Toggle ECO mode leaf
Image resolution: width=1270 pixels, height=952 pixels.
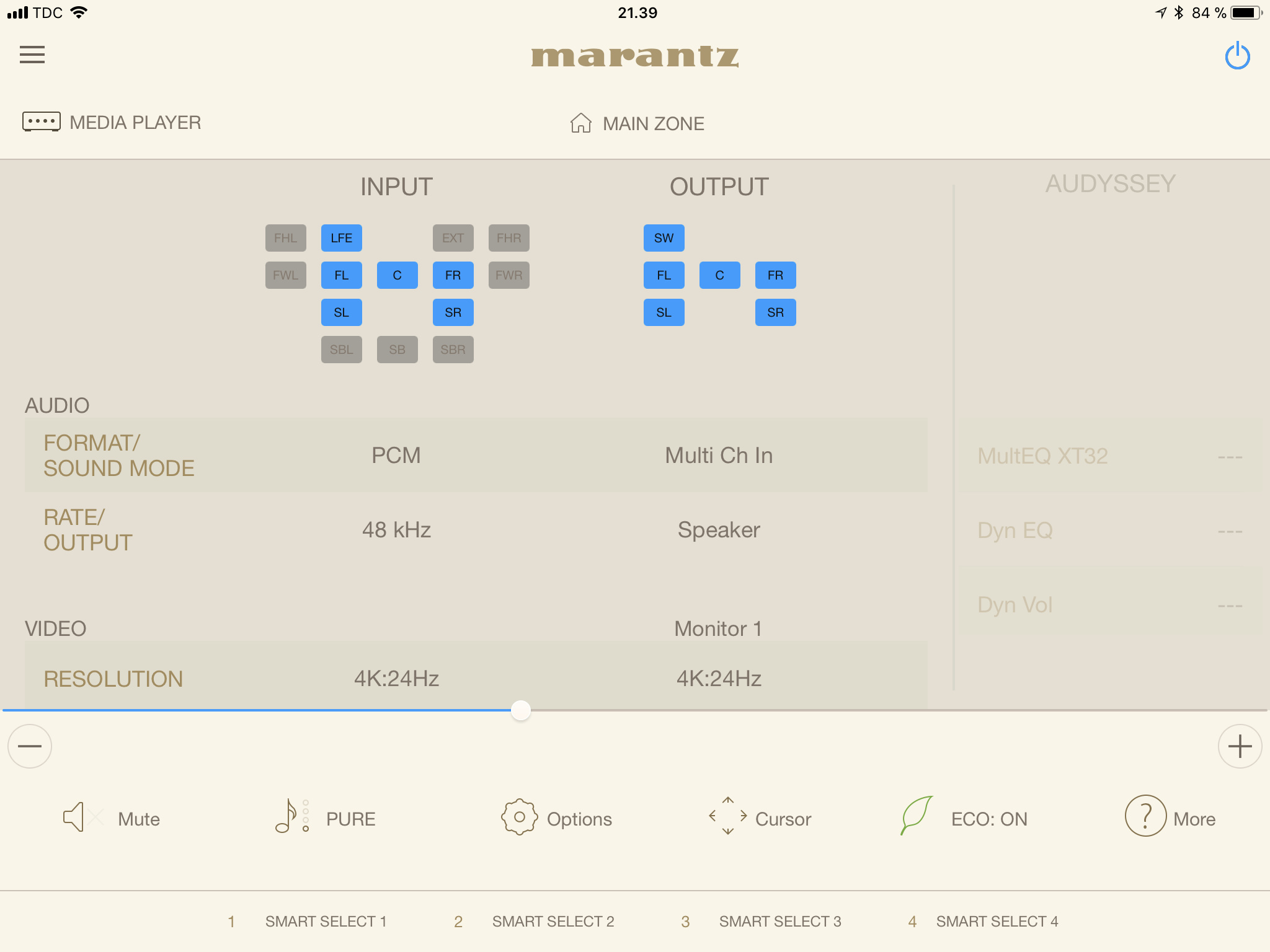tap(917, 815)
